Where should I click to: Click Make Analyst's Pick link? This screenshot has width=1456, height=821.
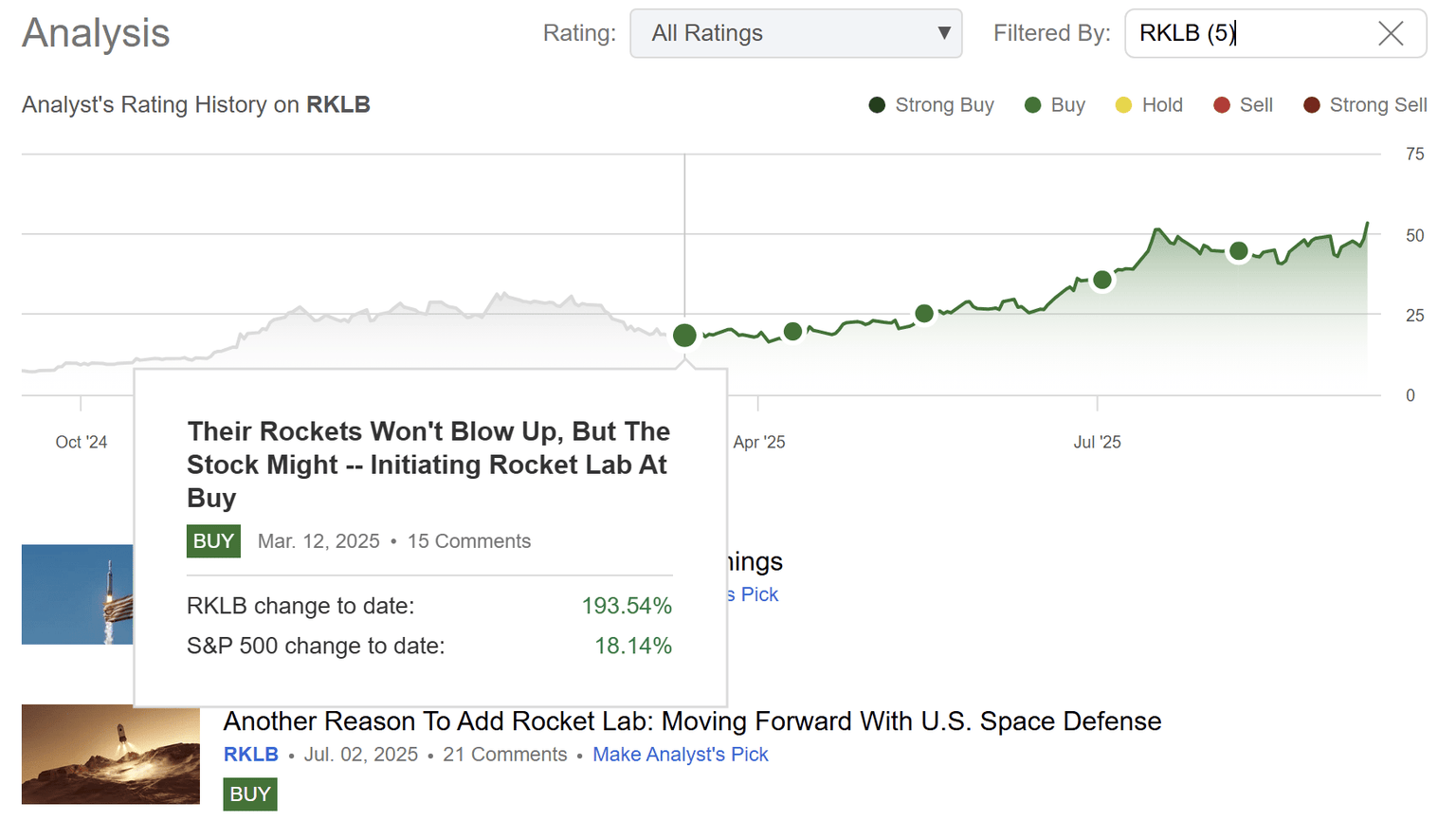tap(680, 755)
